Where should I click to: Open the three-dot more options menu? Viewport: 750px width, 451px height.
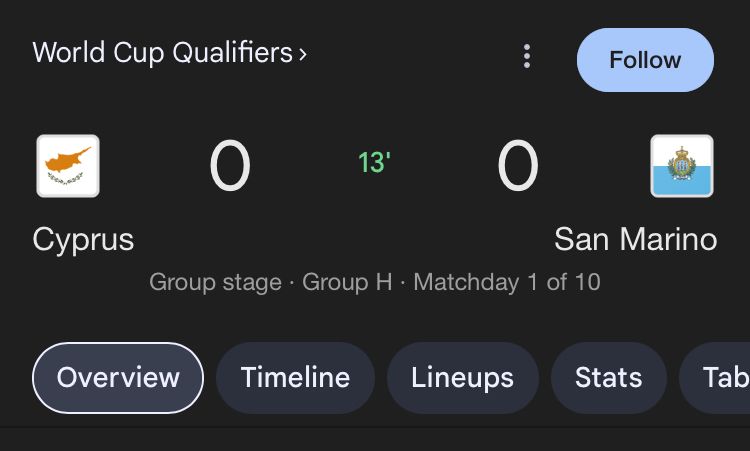[527, 57]
